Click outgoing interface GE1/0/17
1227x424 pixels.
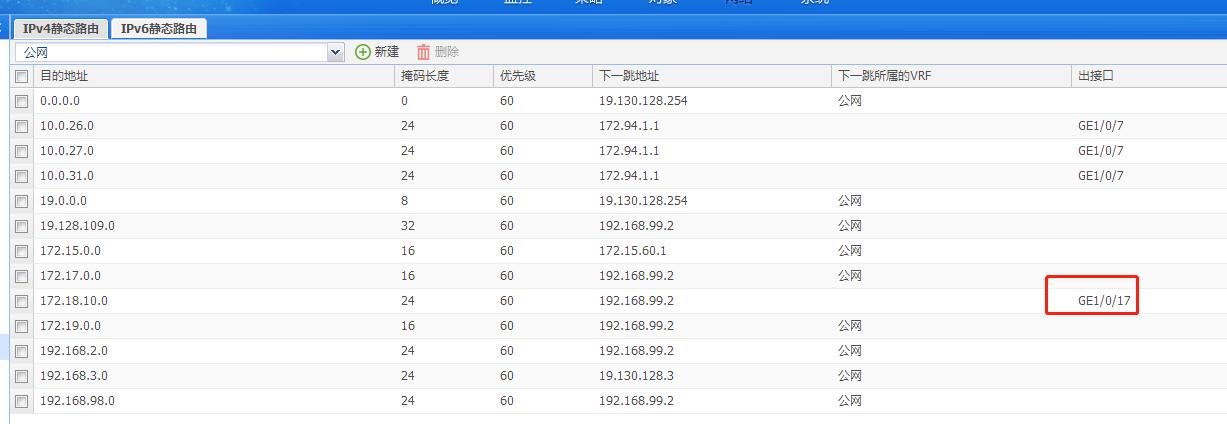tap(1104, 301)
